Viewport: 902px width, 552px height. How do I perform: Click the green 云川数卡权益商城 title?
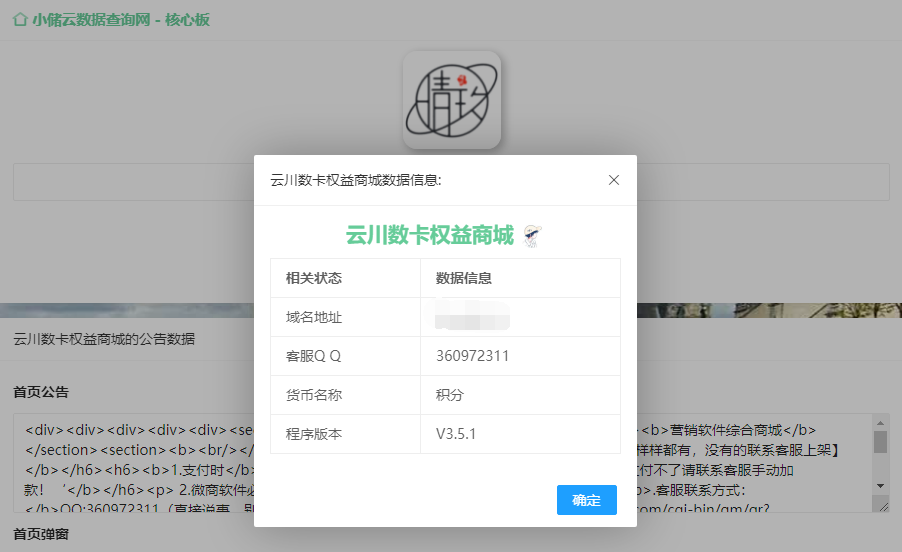tap(430, 235)
